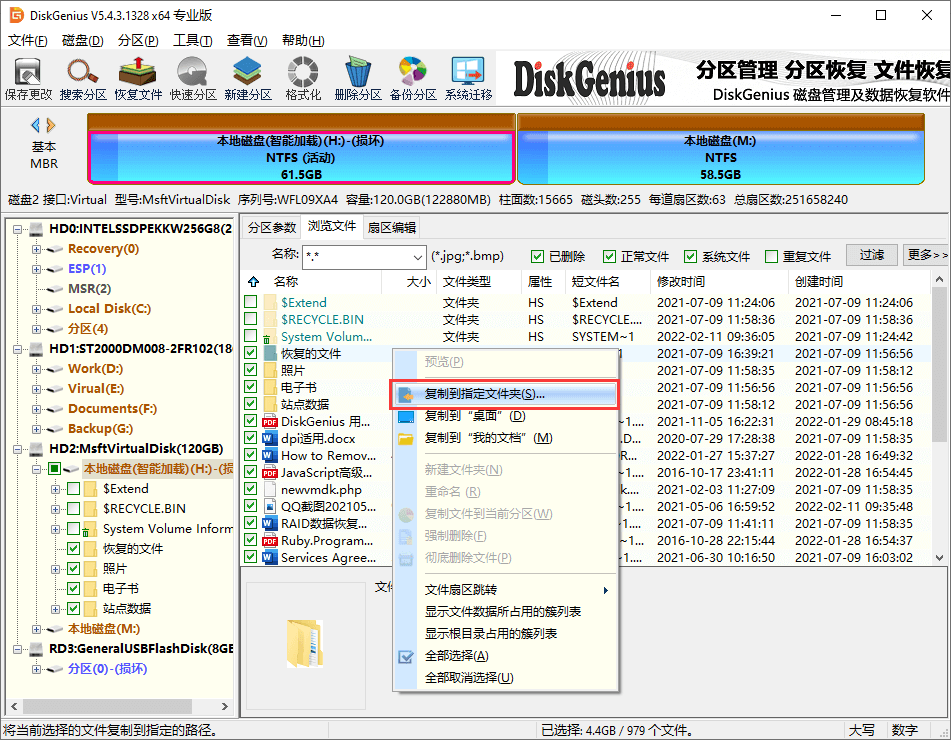Click the up-folder arrow in file list header
The width and height of the screenshot is (951, 740).
click(254, 281)
